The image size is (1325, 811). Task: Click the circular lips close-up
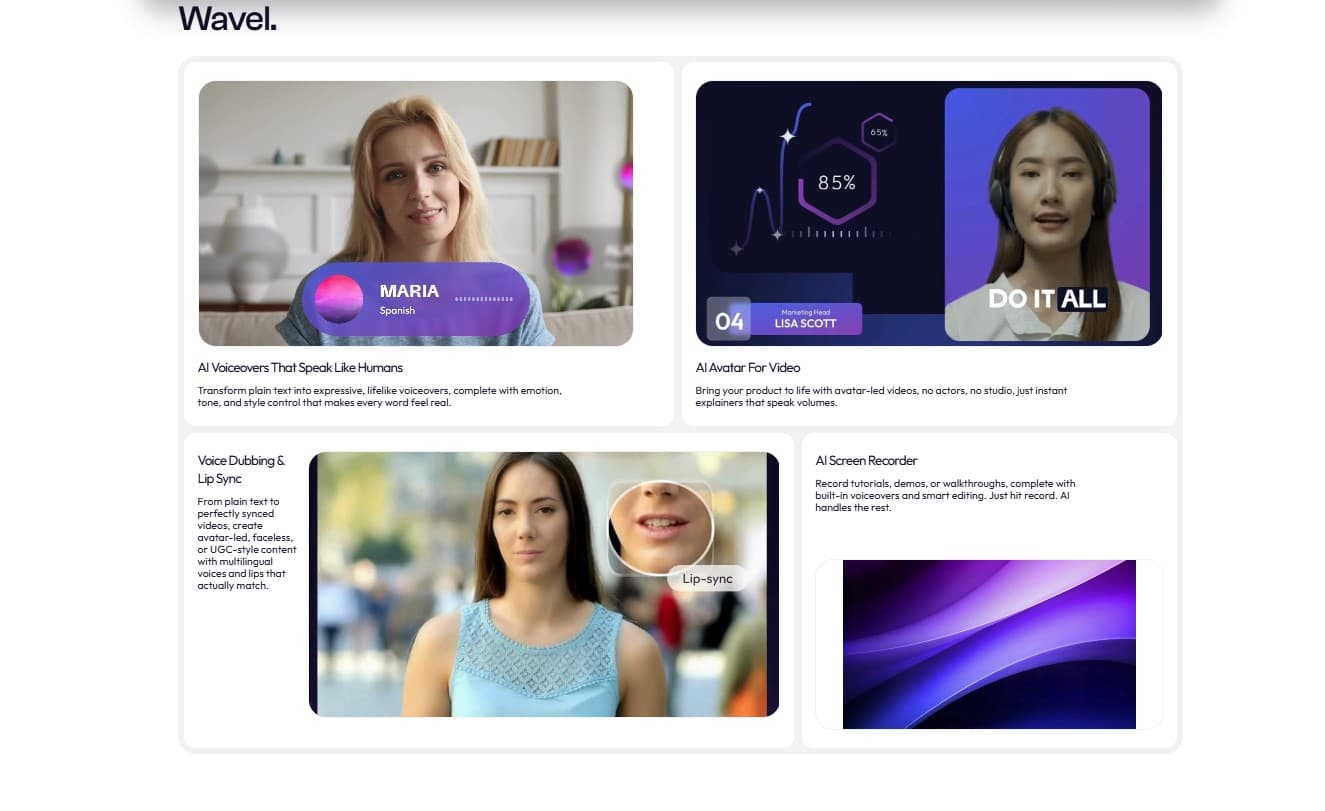tap(660, 528)
